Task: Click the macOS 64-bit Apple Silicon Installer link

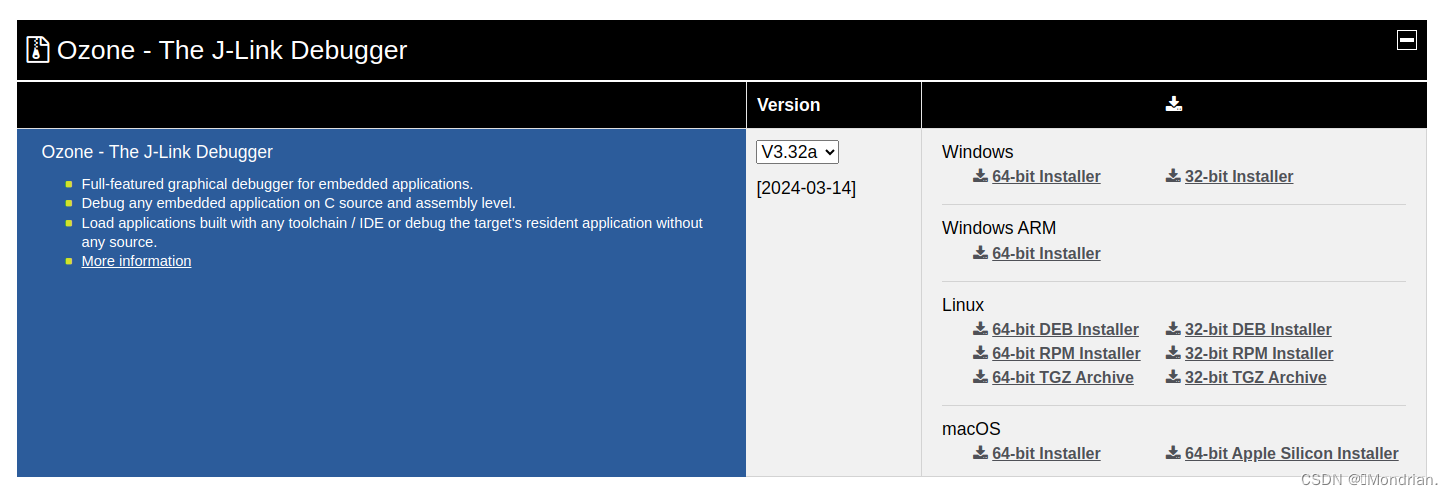Action: point(1292,453)
